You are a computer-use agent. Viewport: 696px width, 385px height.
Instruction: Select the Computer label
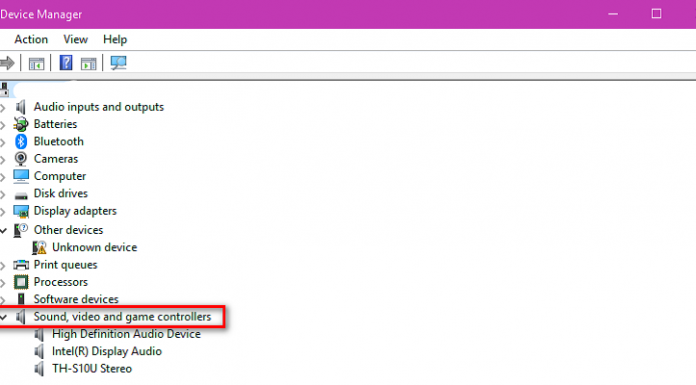[60, 176]
